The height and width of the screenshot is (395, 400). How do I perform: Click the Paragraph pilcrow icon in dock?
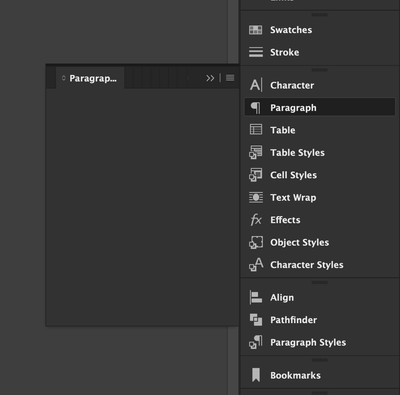click(x=256, y=108)
